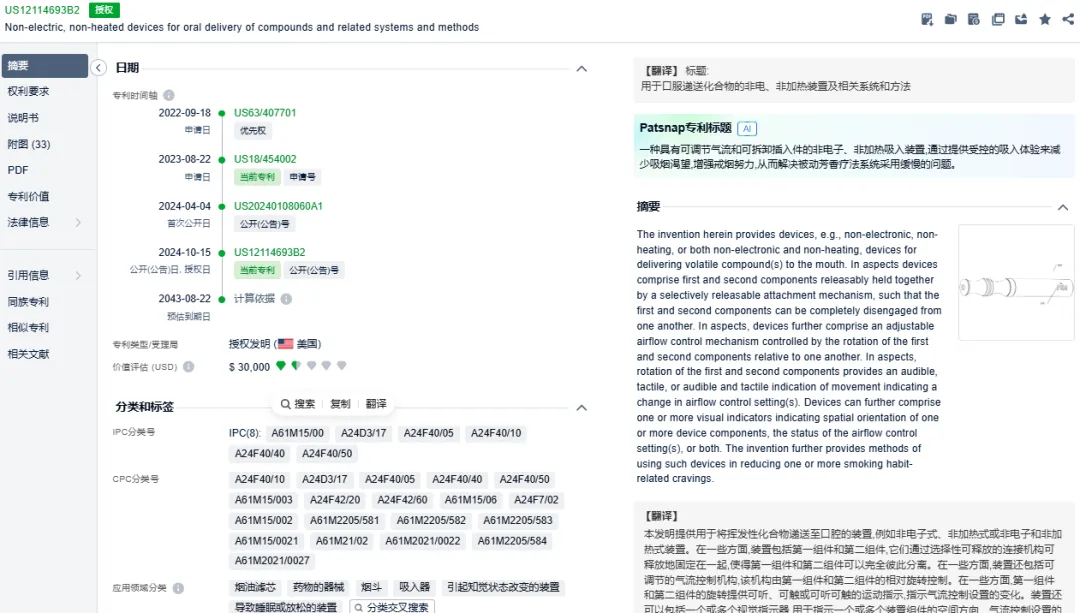Star this patent as favorite
The image size is (1080, 613).
tap(1045, 19)
